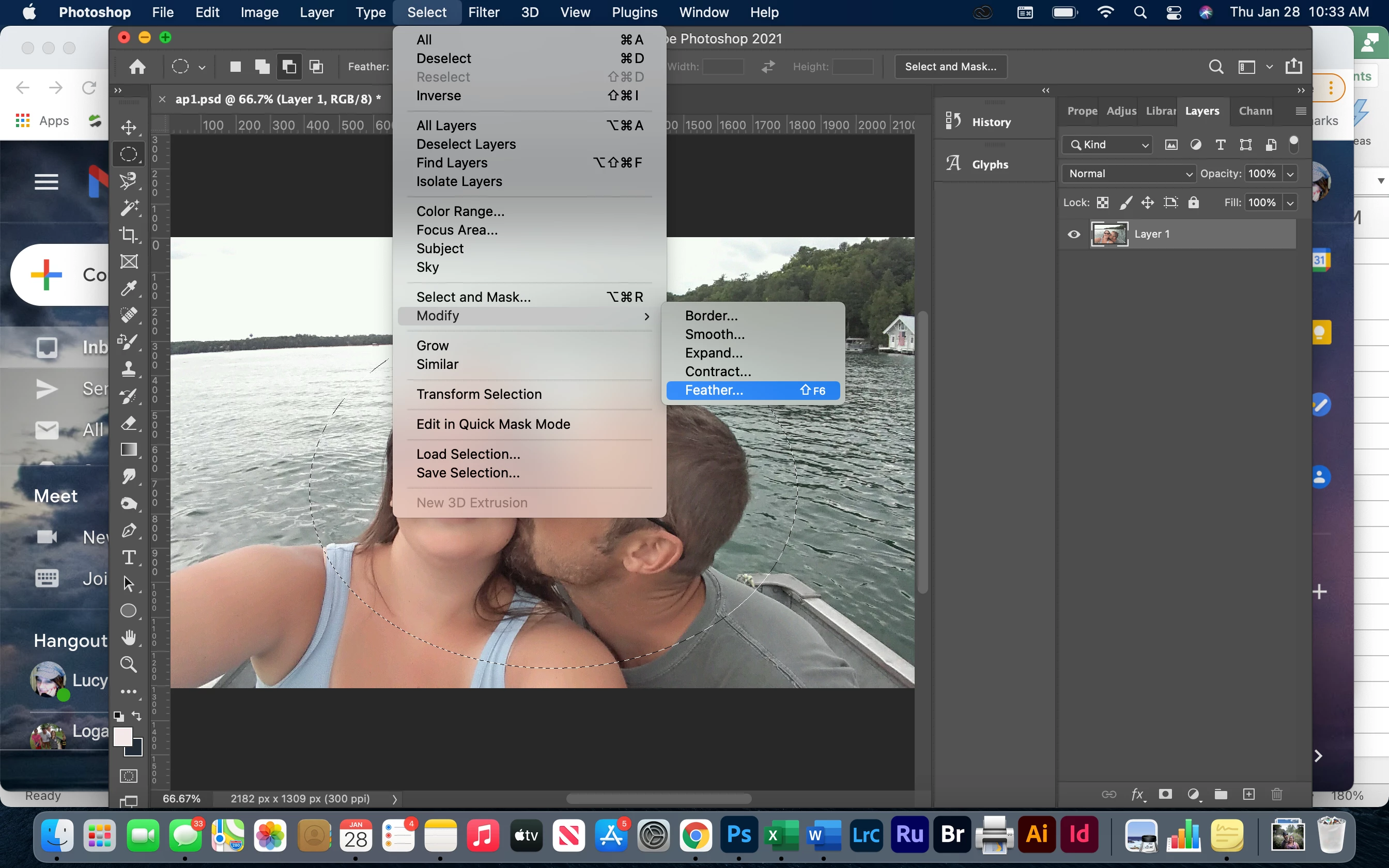Select the Crop tool

[x=129, y=234]
